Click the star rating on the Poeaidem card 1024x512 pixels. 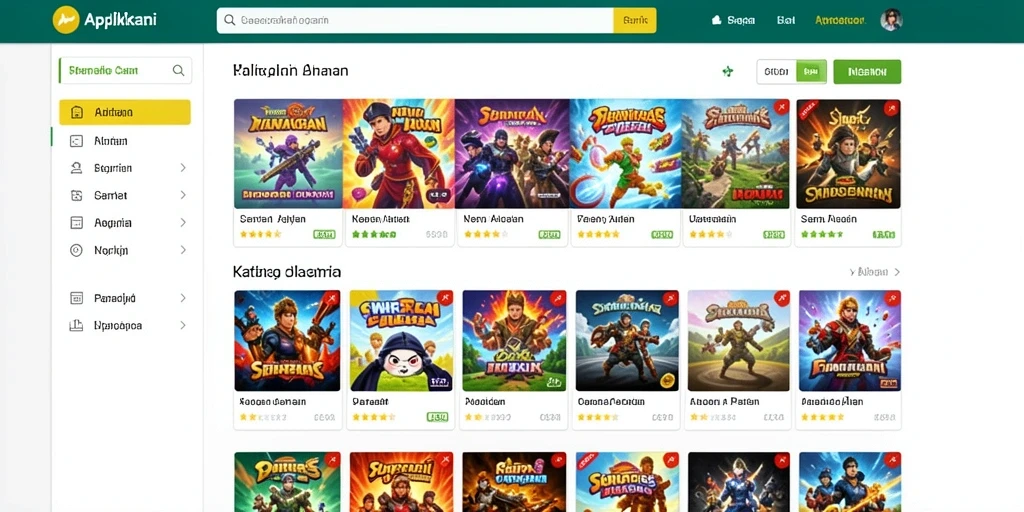pyautogui.click(x=487, y=417)
